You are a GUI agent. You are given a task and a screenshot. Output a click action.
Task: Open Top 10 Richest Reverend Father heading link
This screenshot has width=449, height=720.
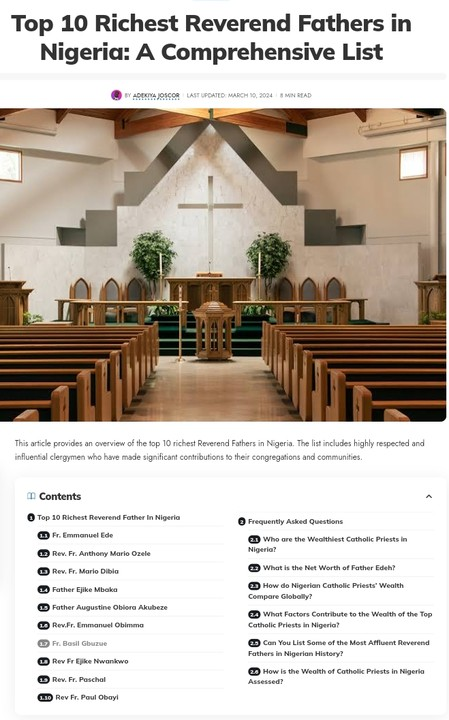click(x=109, y=518)
